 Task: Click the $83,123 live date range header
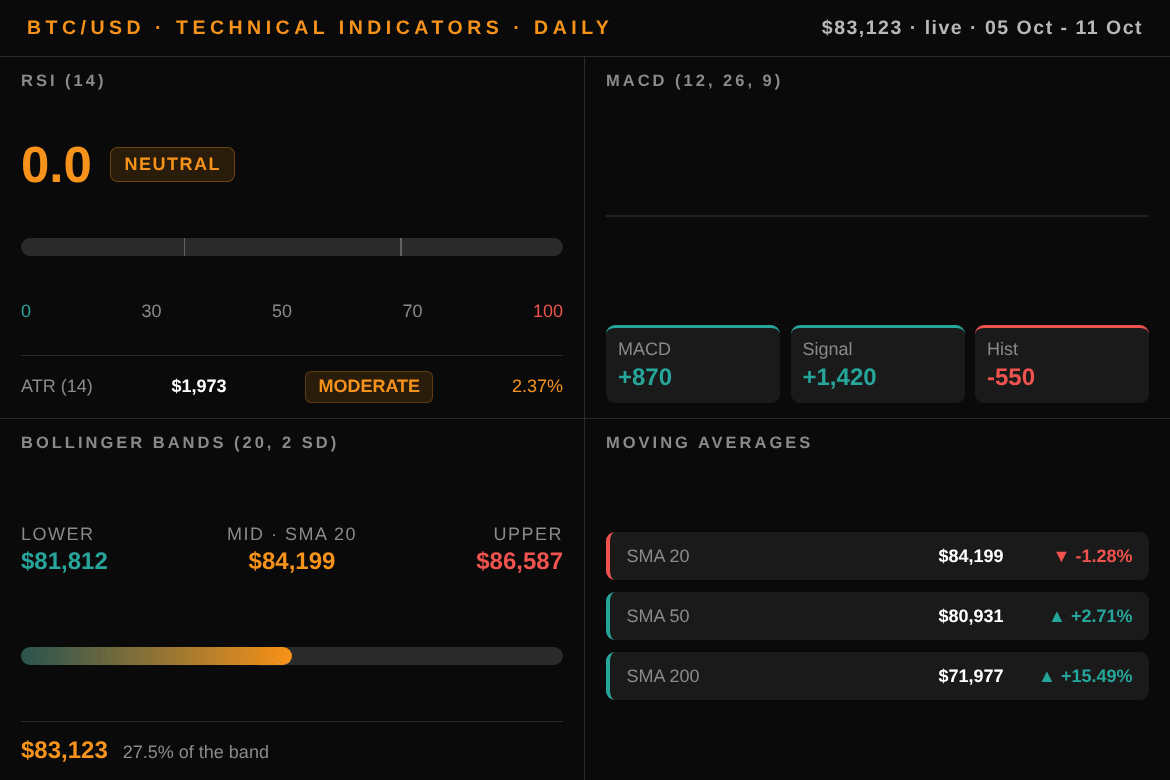click(x=981, y=28)
